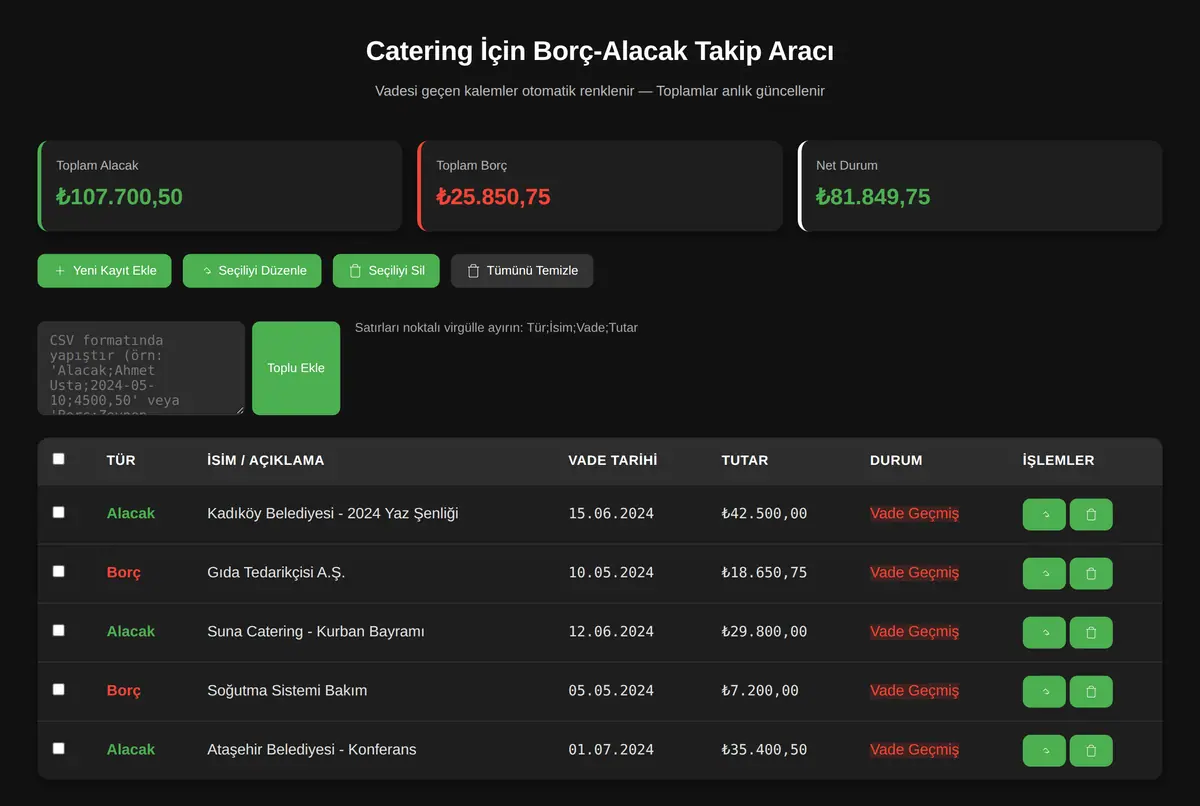Click the amount ₺29.800,00
1200x806 pixels.
(764, 632)
